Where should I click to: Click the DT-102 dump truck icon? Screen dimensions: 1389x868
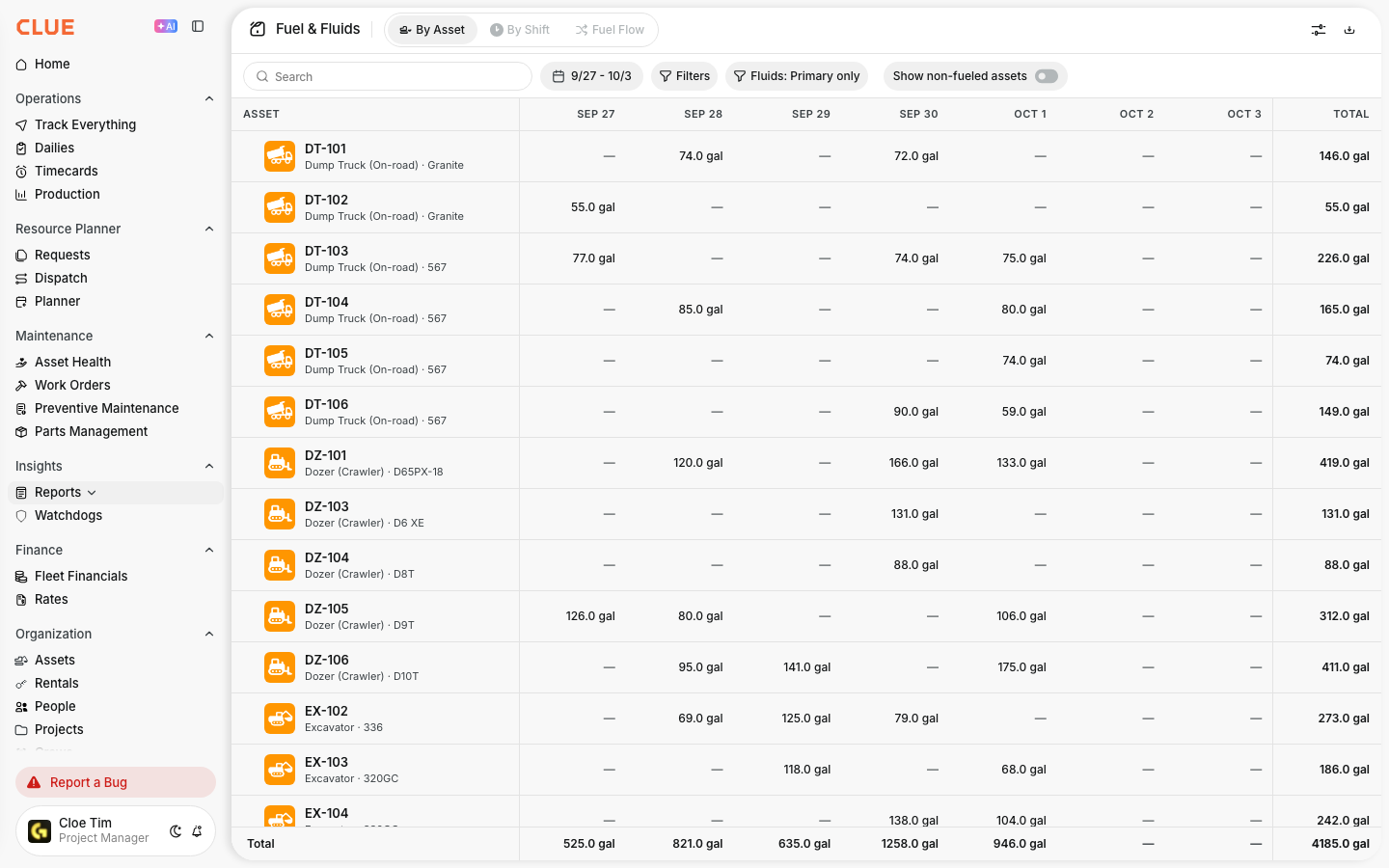[280, 207]
